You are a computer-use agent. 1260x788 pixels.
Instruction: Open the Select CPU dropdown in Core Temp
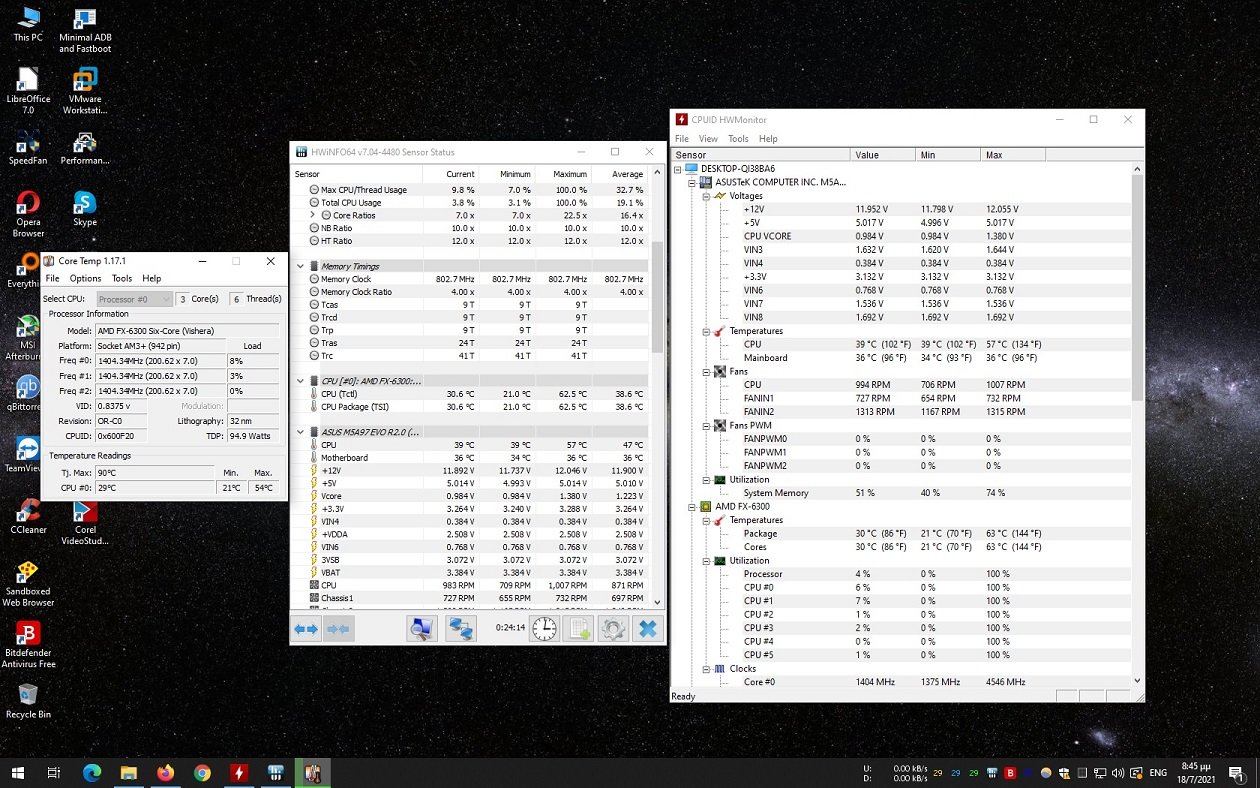click(135, 299)
